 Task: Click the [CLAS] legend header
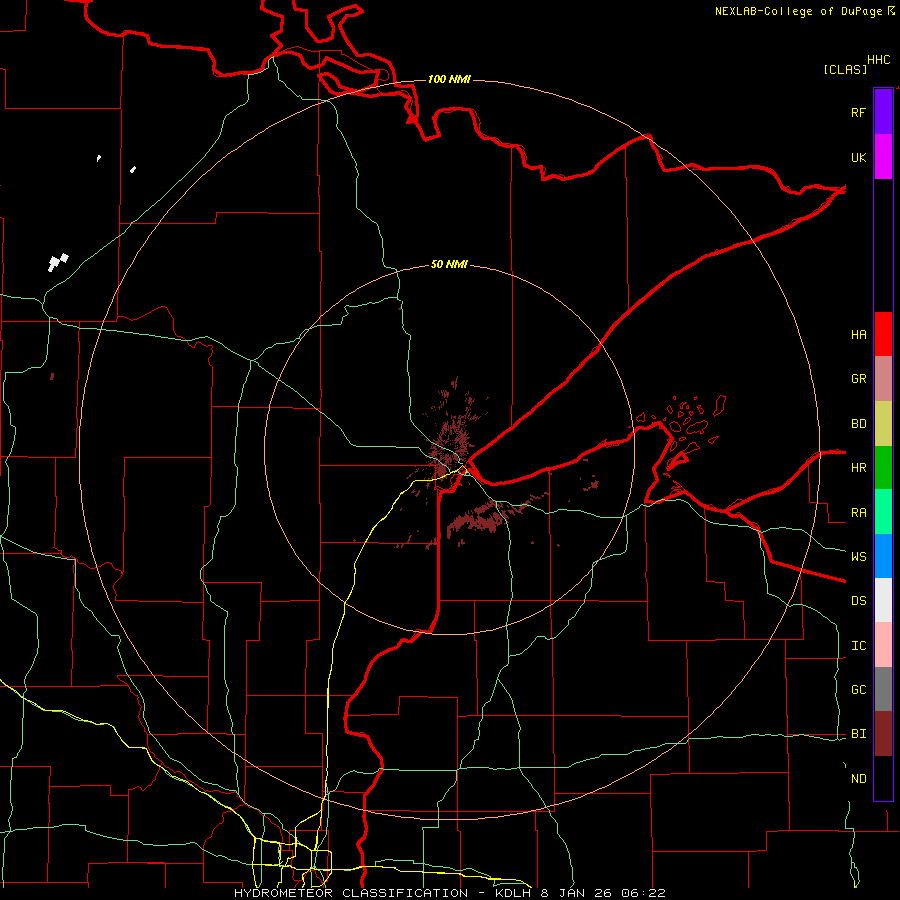tap(845, 70)
